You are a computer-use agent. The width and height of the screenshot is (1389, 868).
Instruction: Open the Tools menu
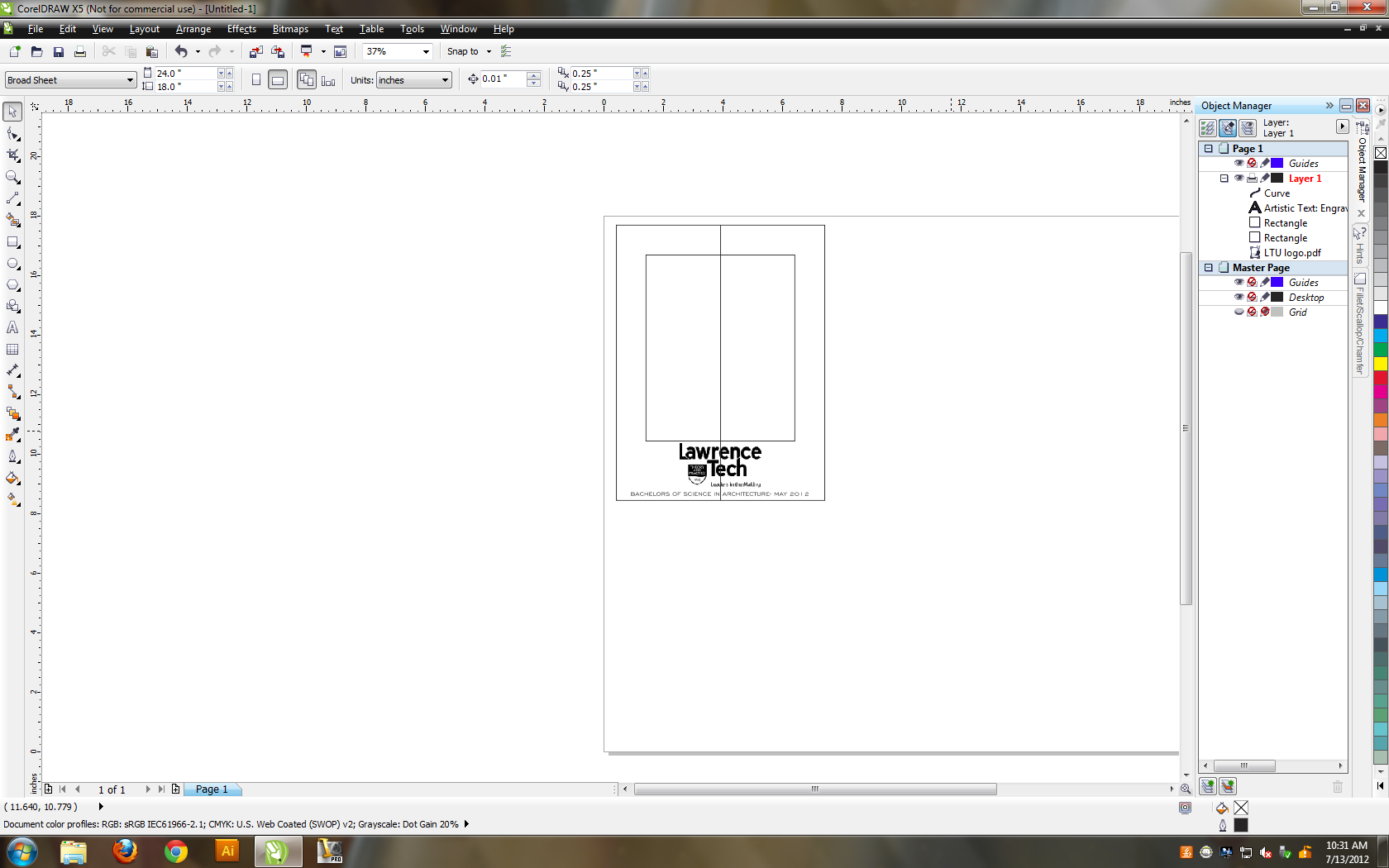point(412,29)
